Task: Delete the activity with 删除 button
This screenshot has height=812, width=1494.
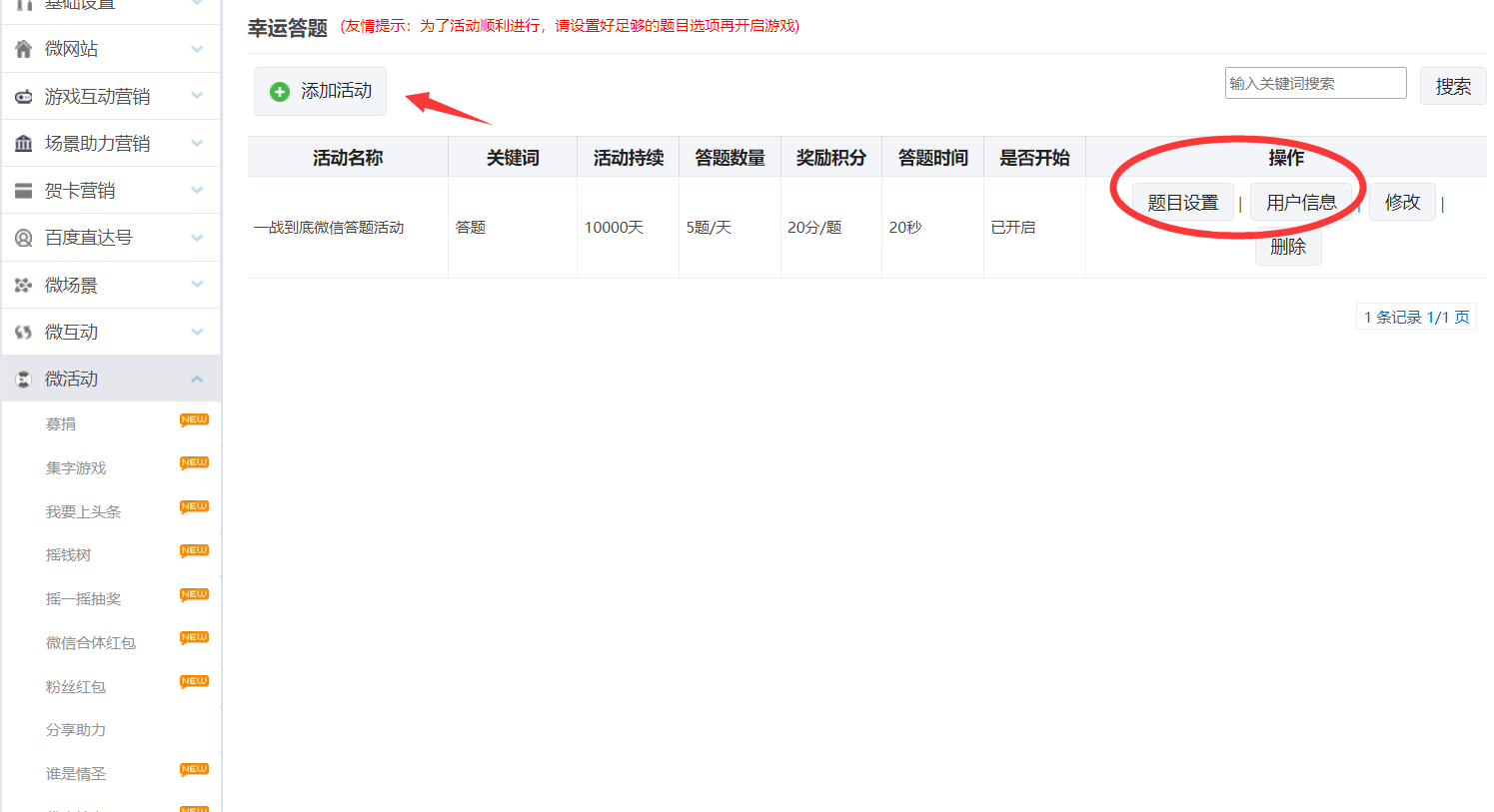Action: [x=1288, y=247]
